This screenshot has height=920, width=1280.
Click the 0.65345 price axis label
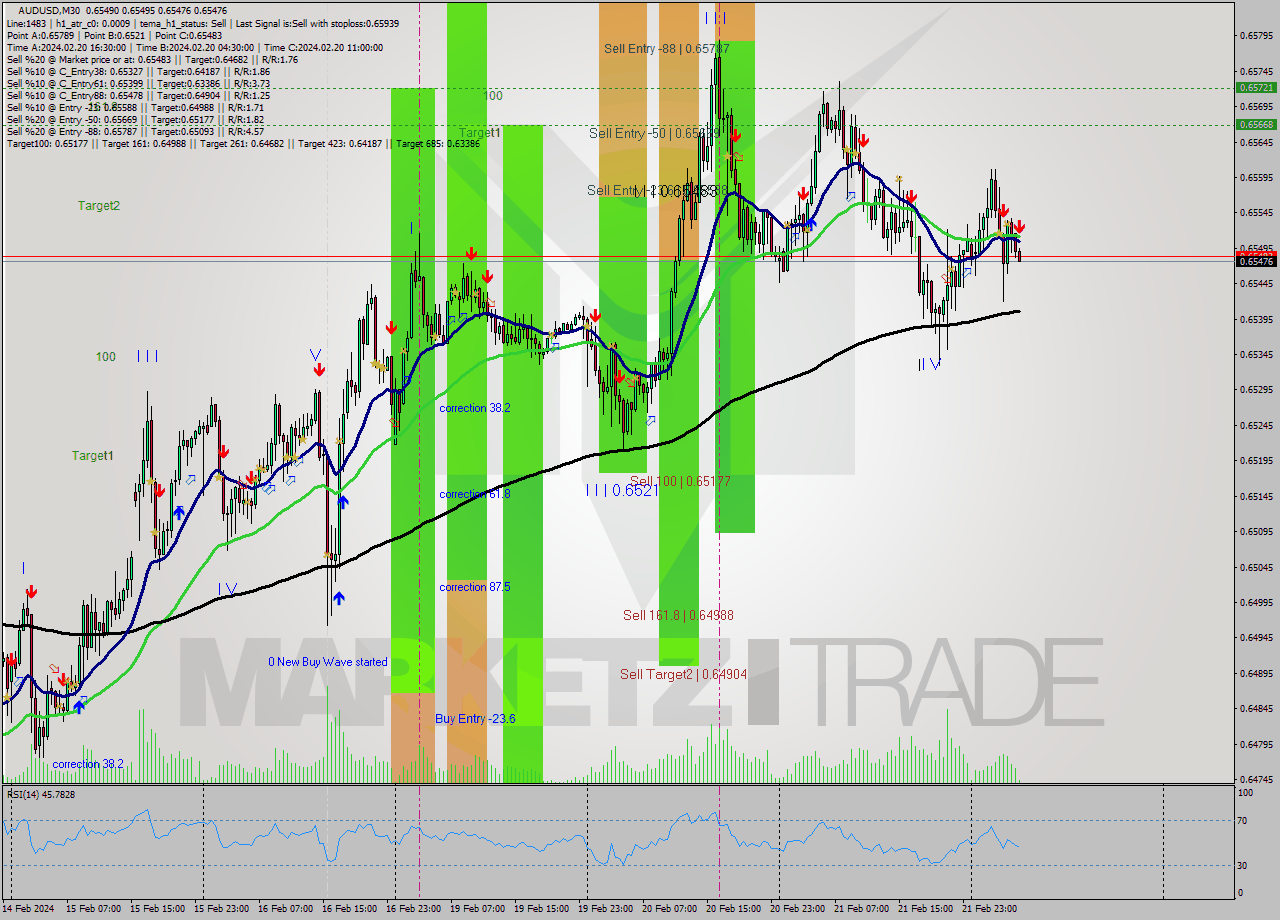pyautogui.click(x=1256, y=354)
